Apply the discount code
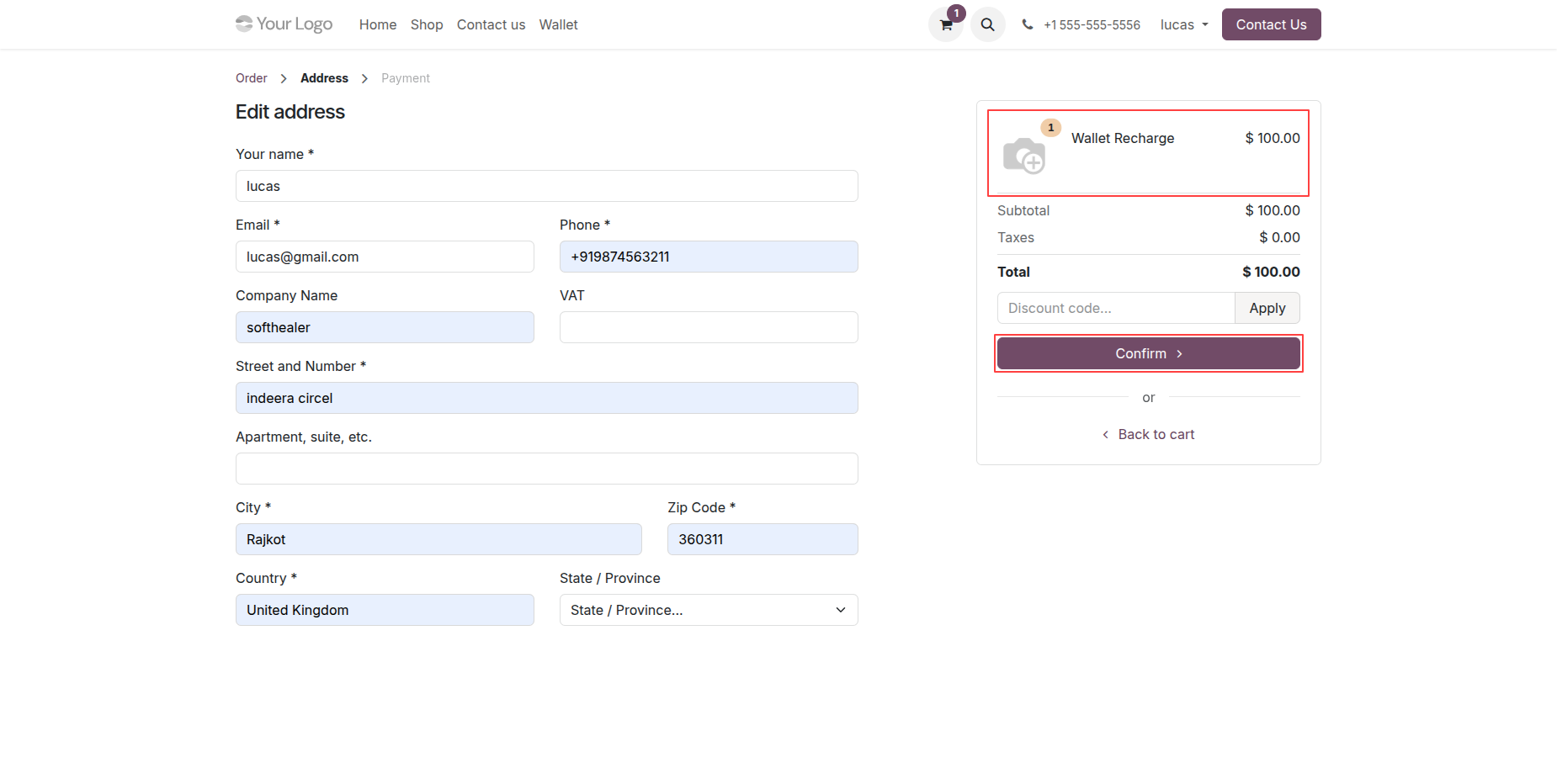Image resolution: width=1557 pixels, height=784 pixels. (x=1267, y=308)
